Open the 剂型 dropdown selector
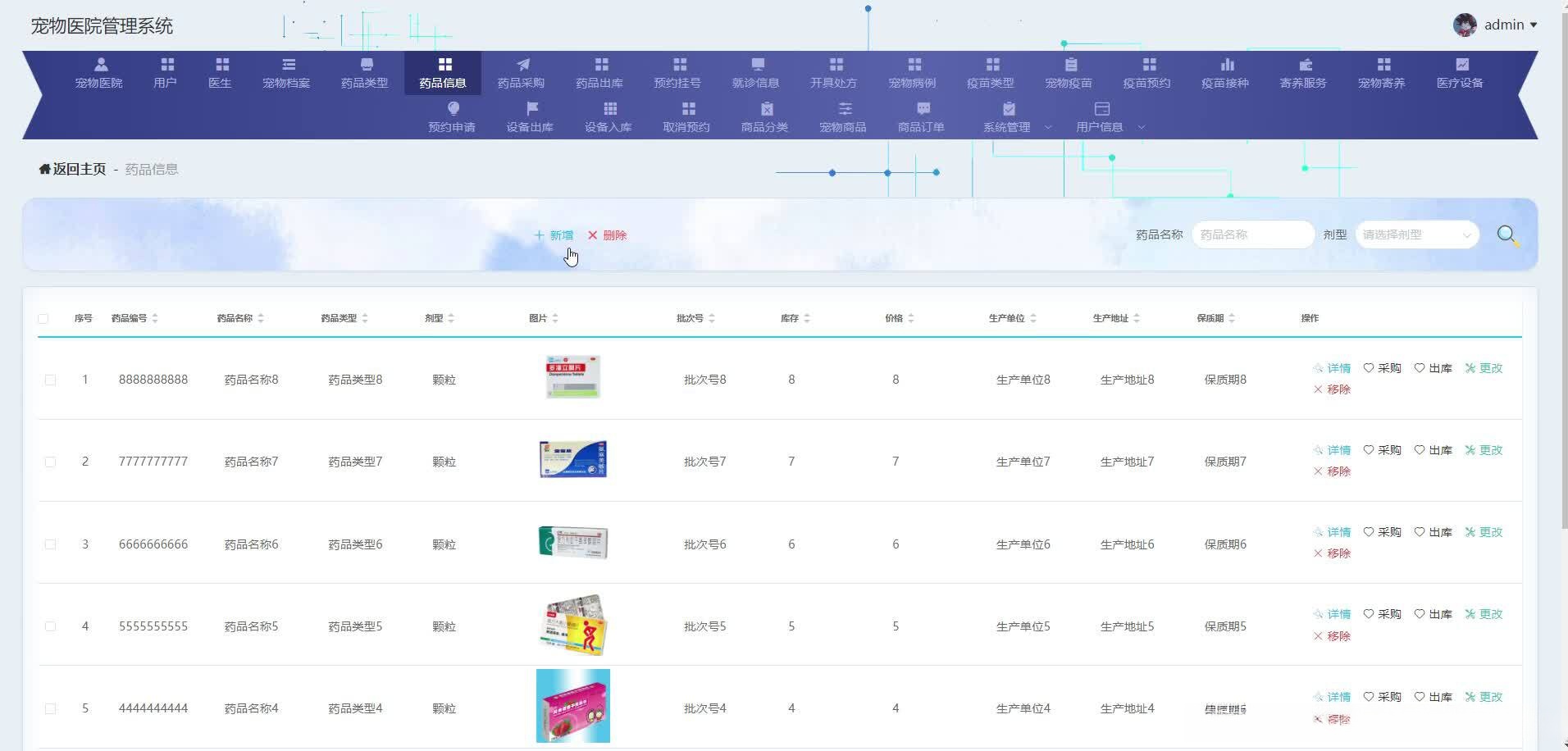1568x751 pixels. click(x=1416, y=234)
